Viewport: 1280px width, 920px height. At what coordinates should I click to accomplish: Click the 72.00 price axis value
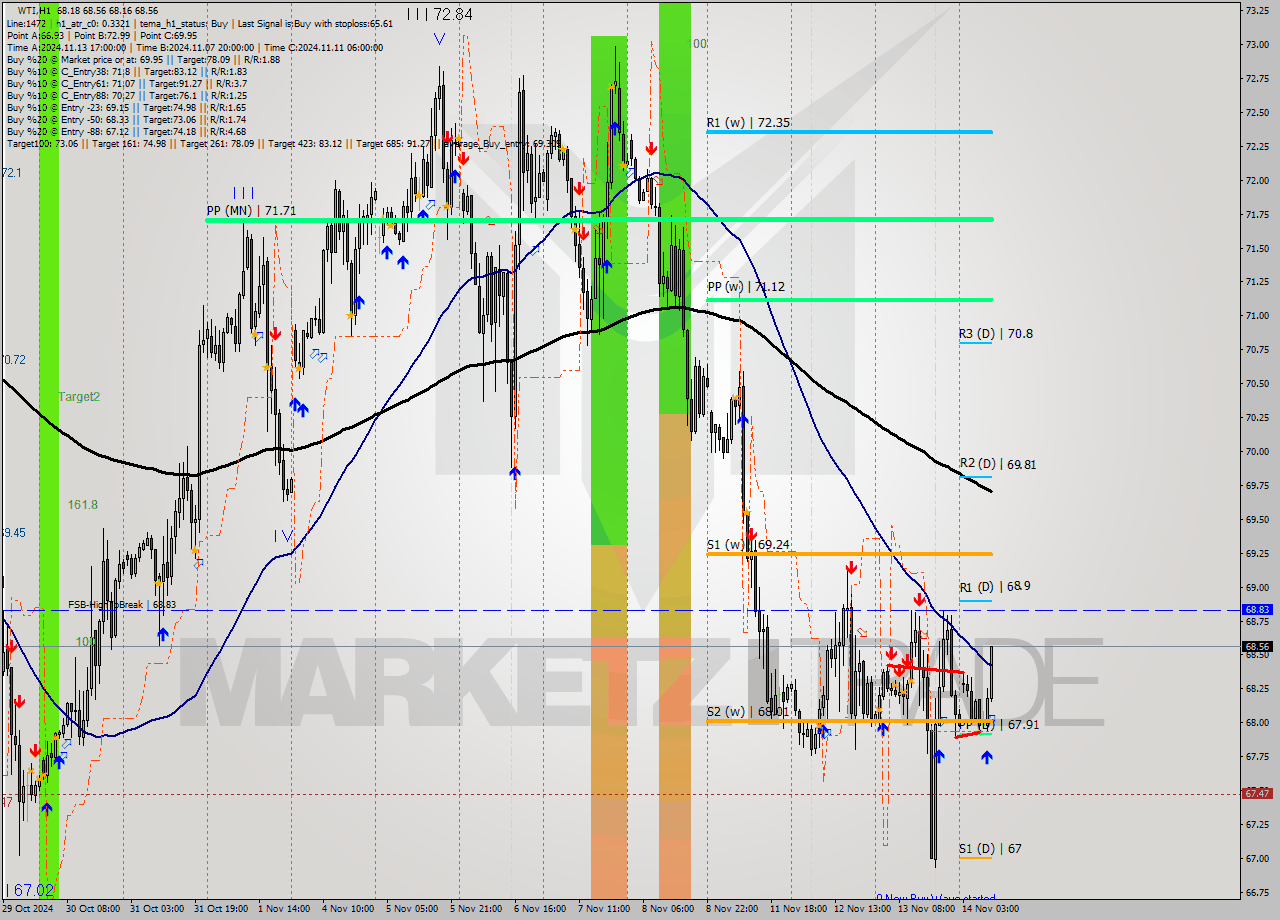point(1256,180)
